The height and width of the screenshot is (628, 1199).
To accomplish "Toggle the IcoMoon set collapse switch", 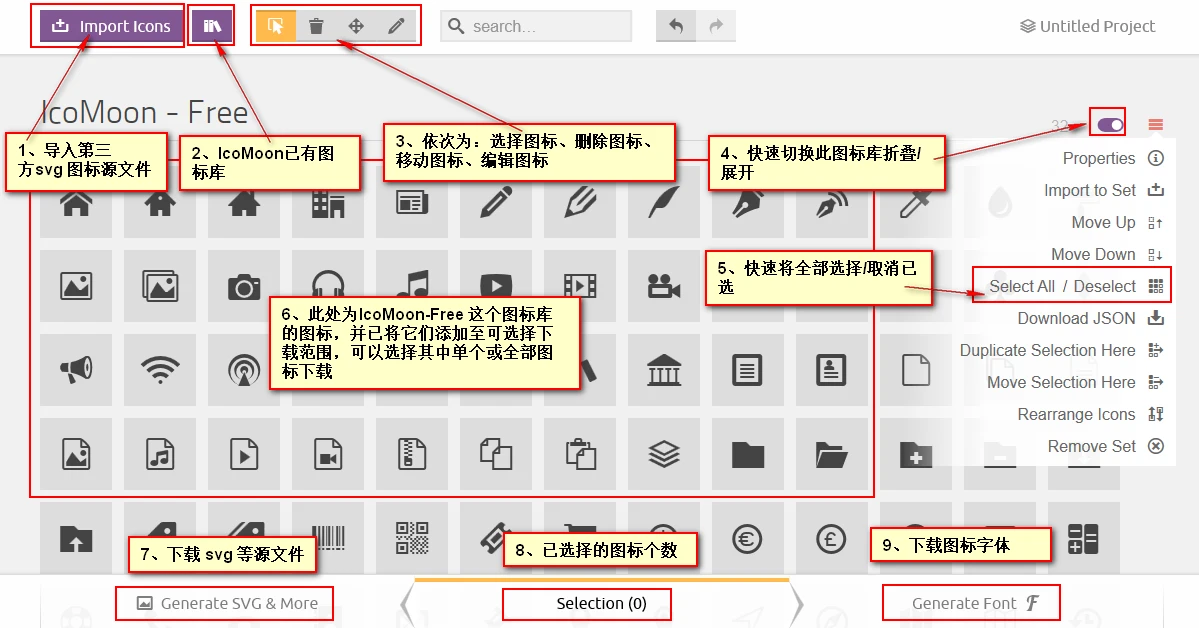I will tap(1110, 125).
